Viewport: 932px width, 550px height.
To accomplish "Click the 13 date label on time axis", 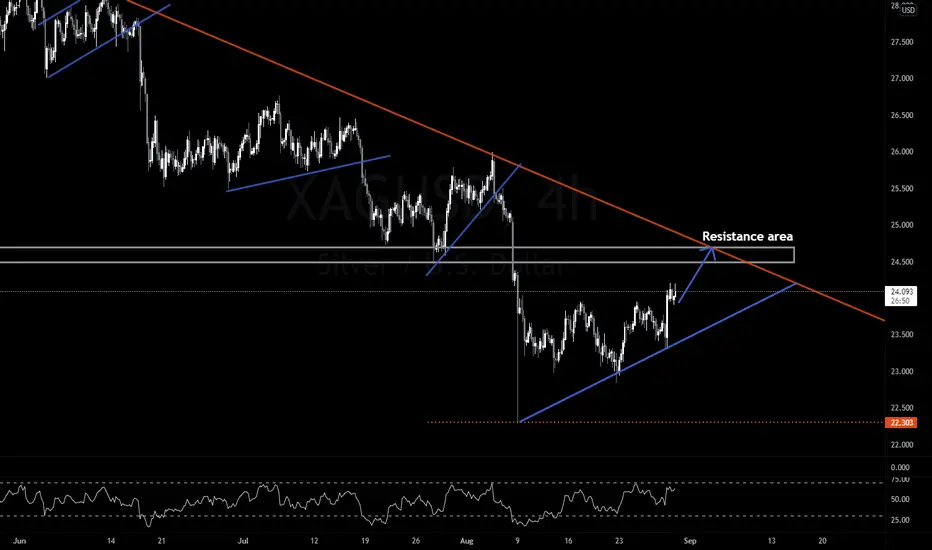I will point(772,541).
